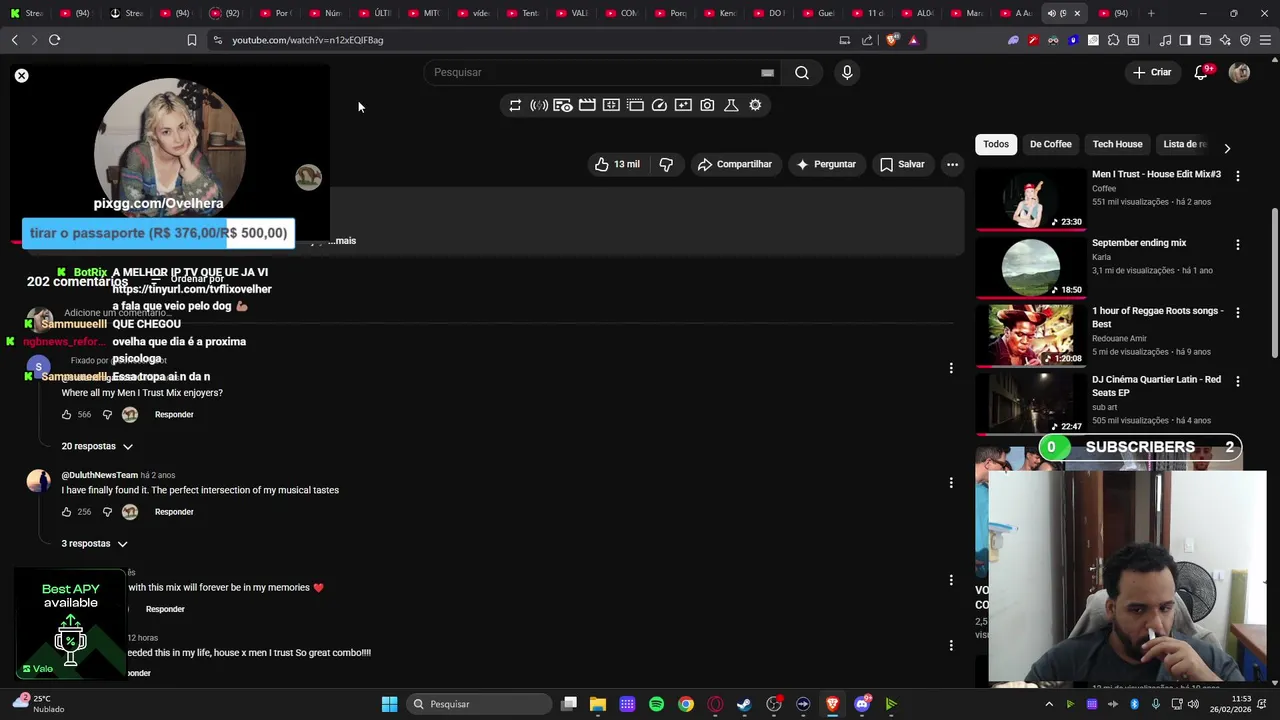Switch to the Stream browser tab with Kick icon

click(x=27, y=13)
